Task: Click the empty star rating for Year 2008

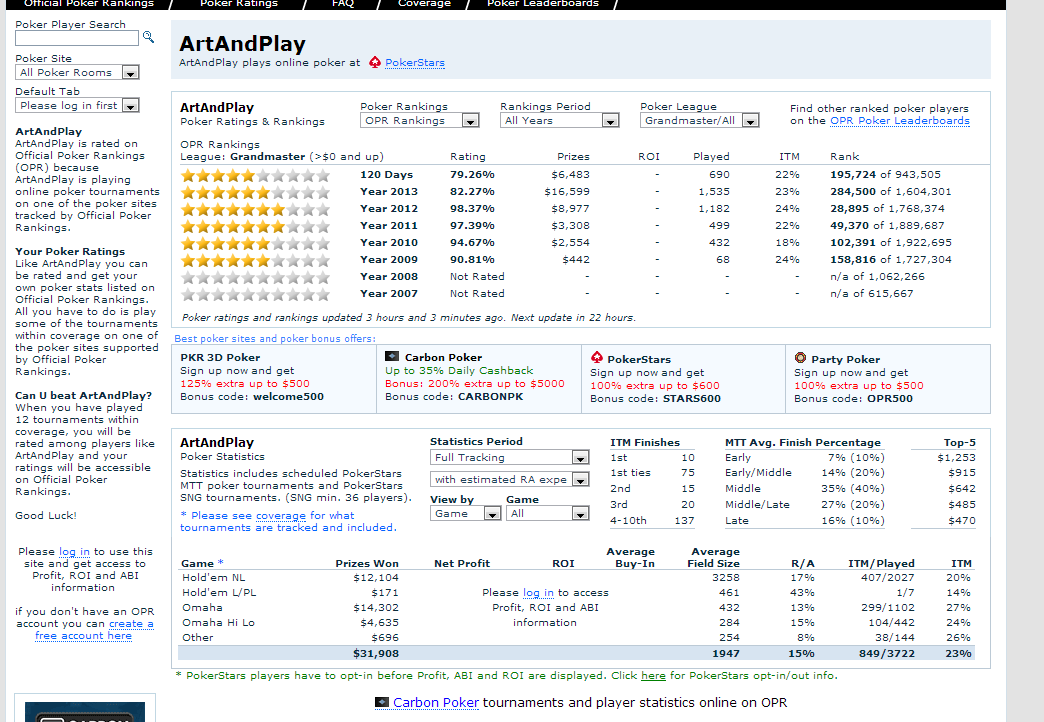Action: point(256,277)
